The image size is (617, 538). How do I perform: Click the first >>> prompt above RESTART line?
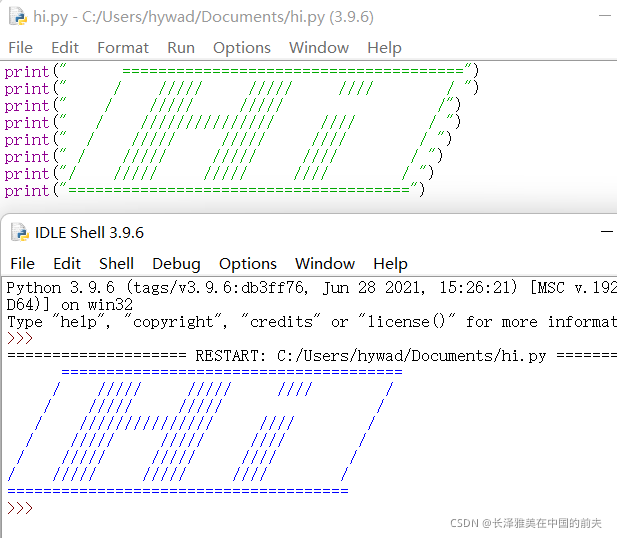tap(20, 338)
